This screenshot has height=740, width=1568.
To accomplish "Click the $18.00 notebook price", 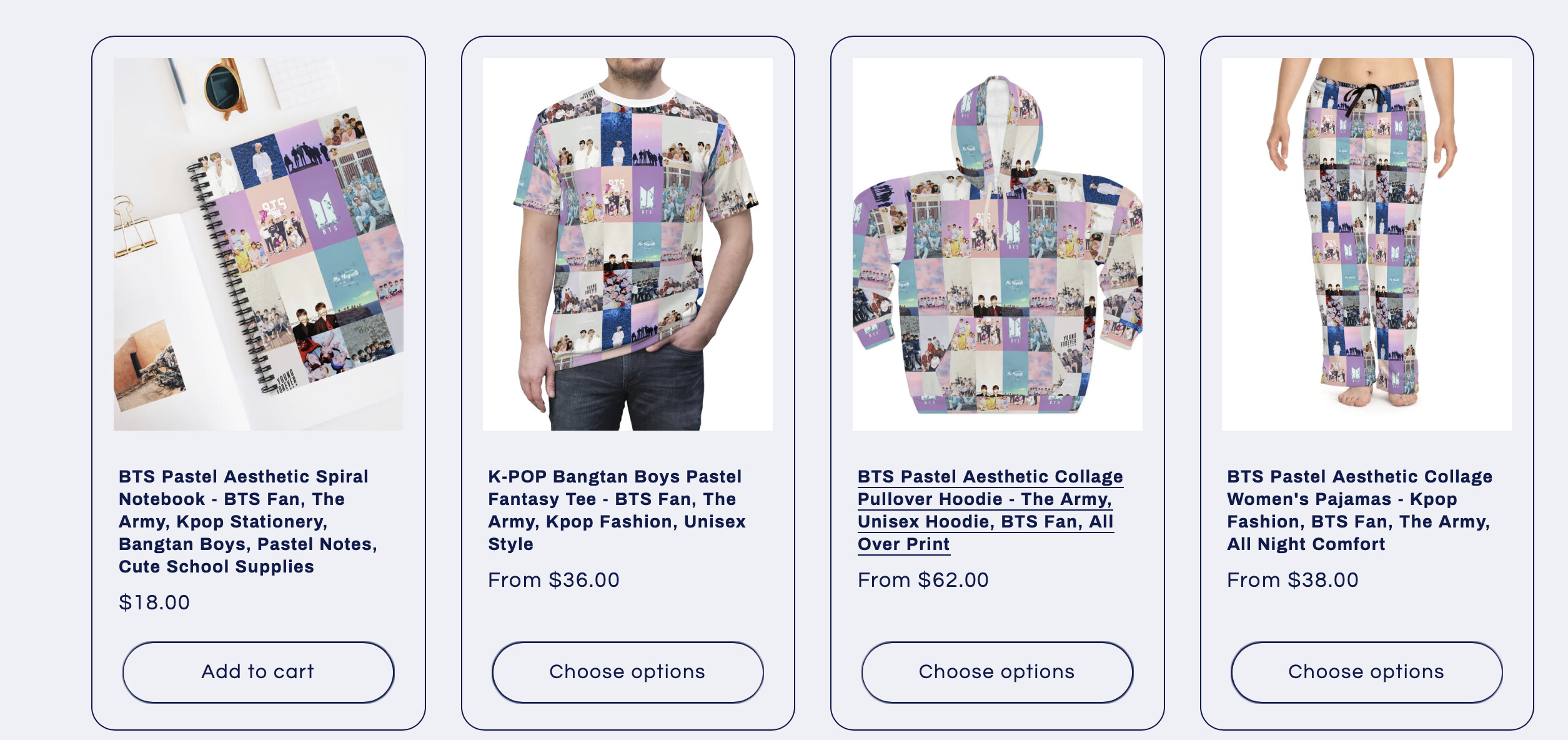I will point(154,602).
